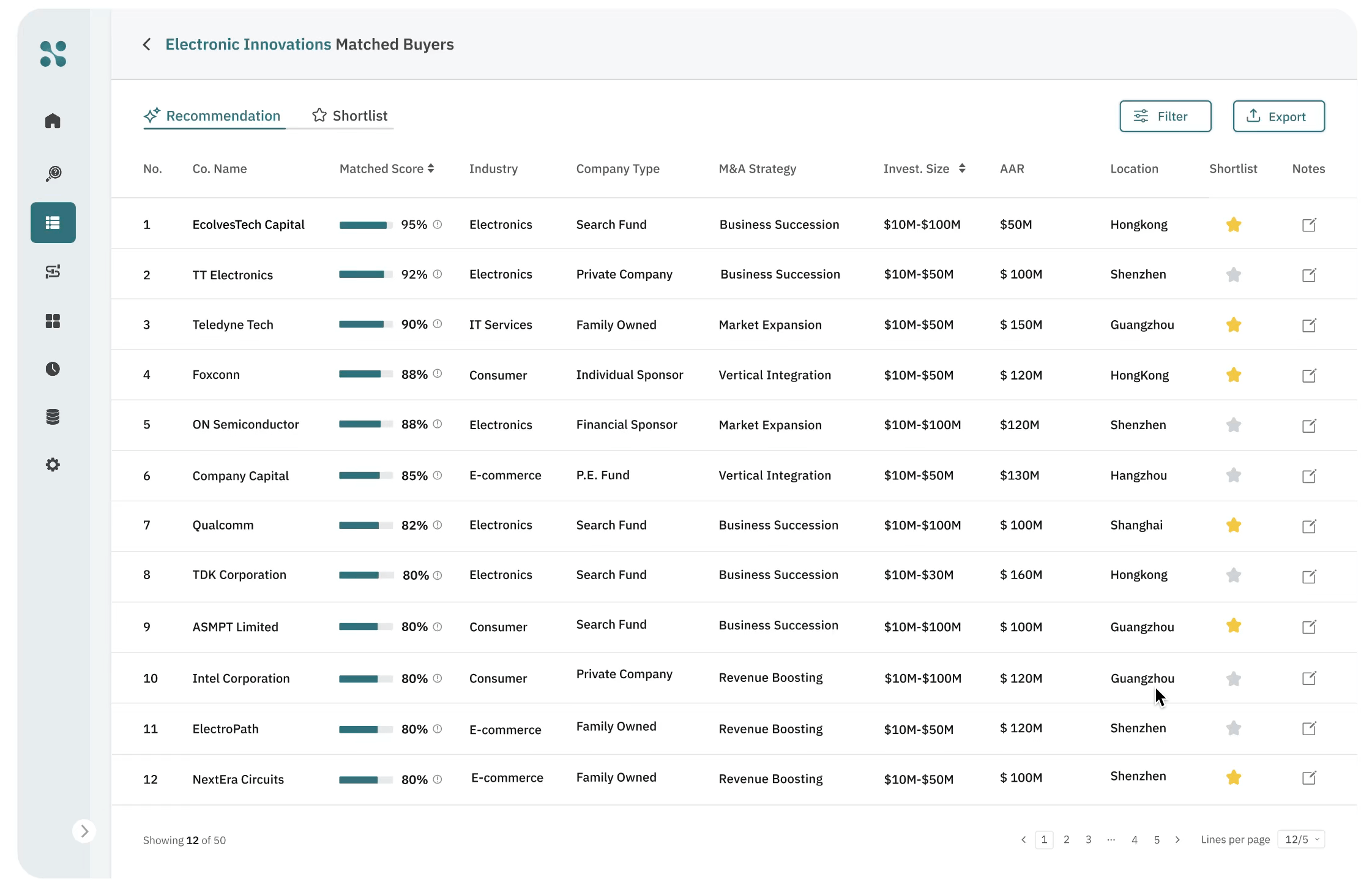Open the home icon in sidebar

pos(53,121)
